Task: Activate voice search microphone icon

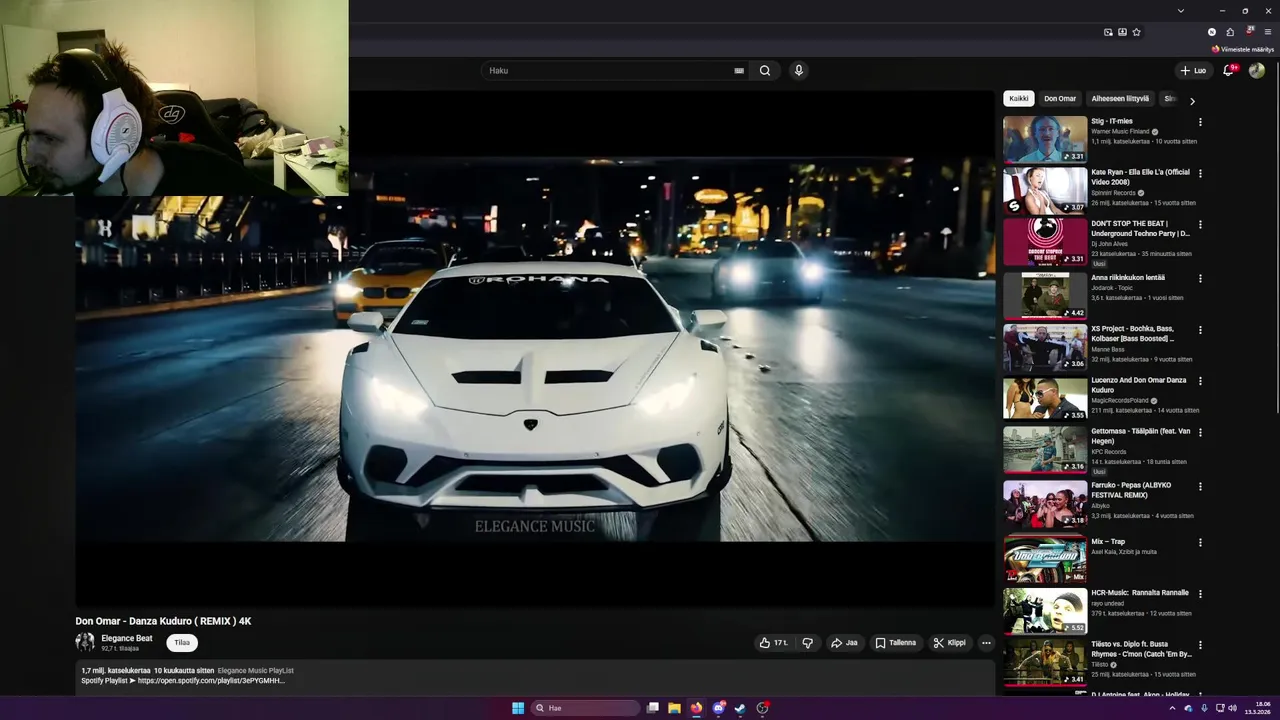Action: [x=798, y=71]
